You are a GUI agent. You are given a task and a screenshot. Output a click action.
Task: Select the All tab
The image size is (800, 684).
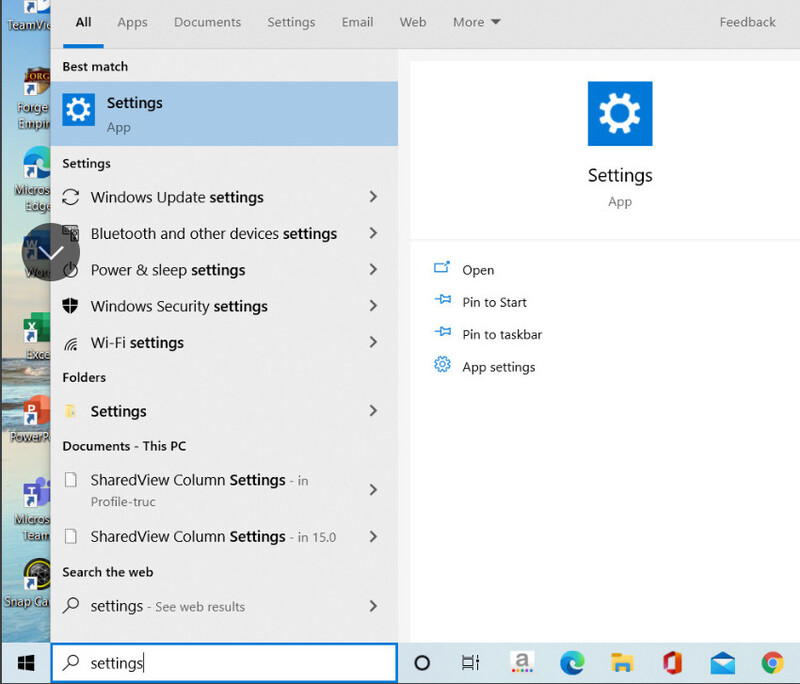pyautogui.click(x=84, y=22)
